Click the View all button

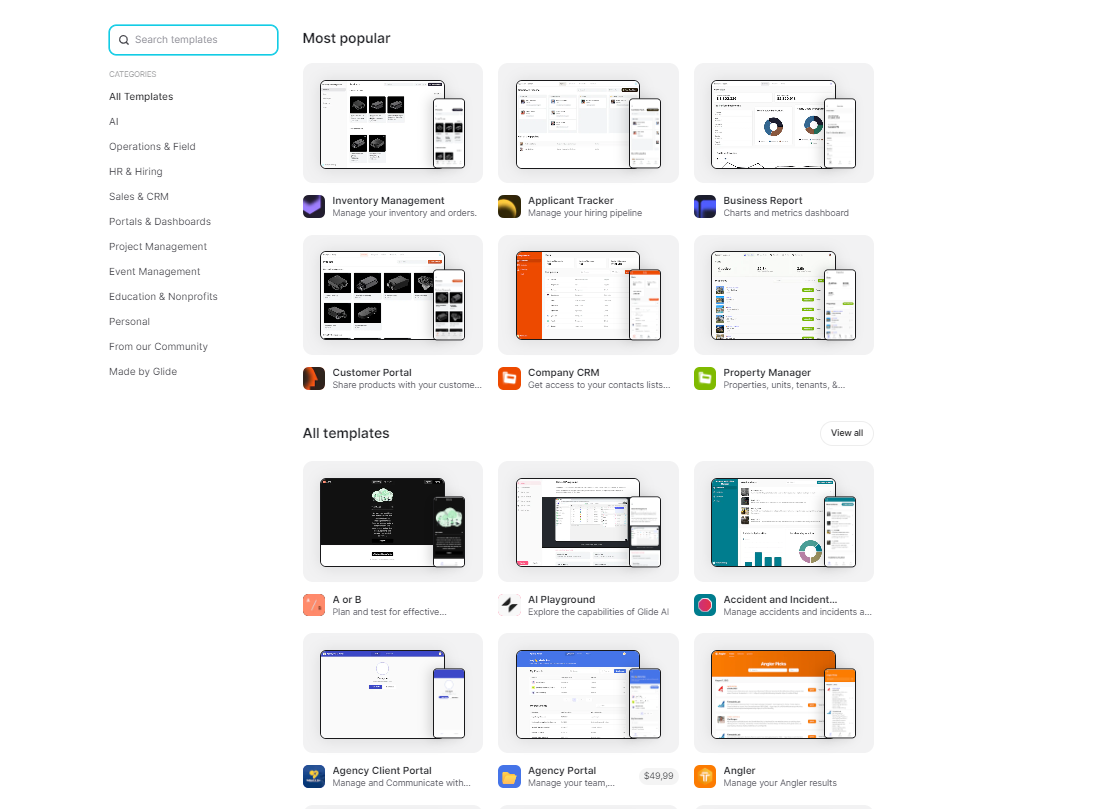(x=846, y=433)
